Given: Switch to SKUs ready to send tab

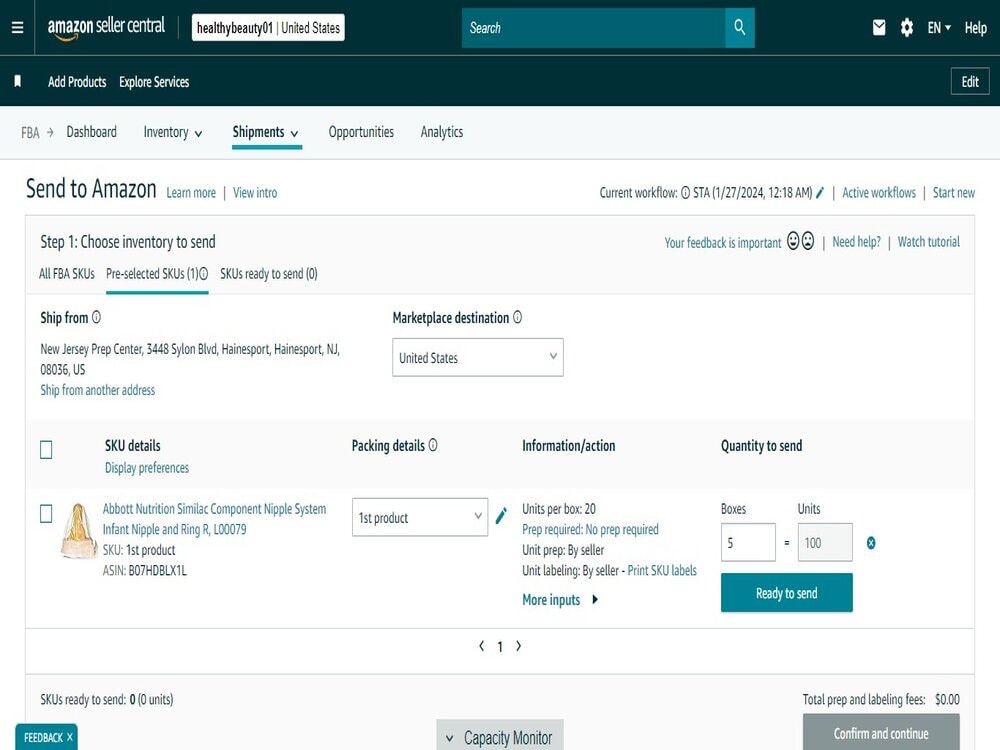Looking at the screenshot, I should click(268, 274).
